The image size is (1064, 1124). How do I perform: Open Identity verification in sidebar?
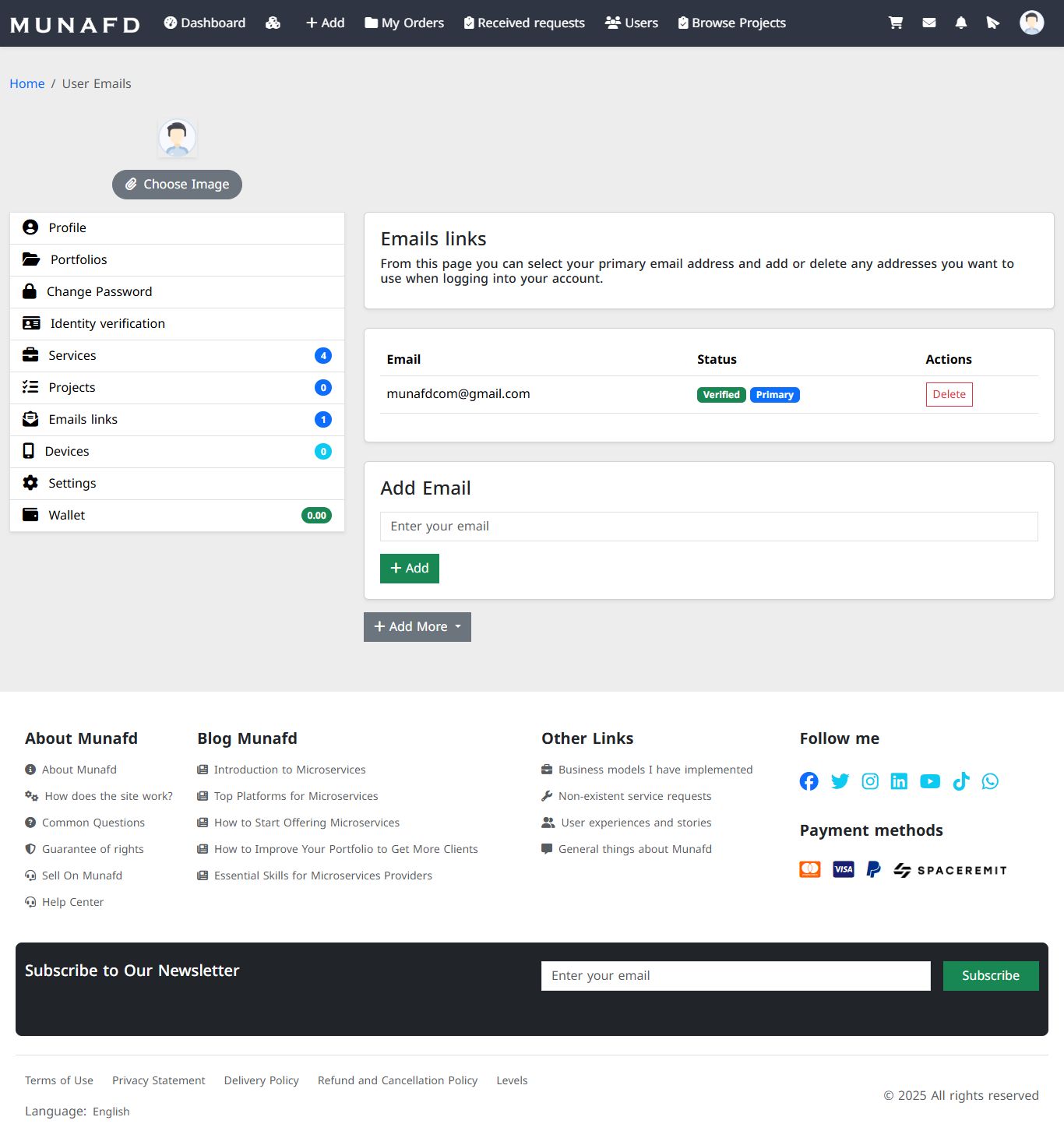tap(177, 324)
